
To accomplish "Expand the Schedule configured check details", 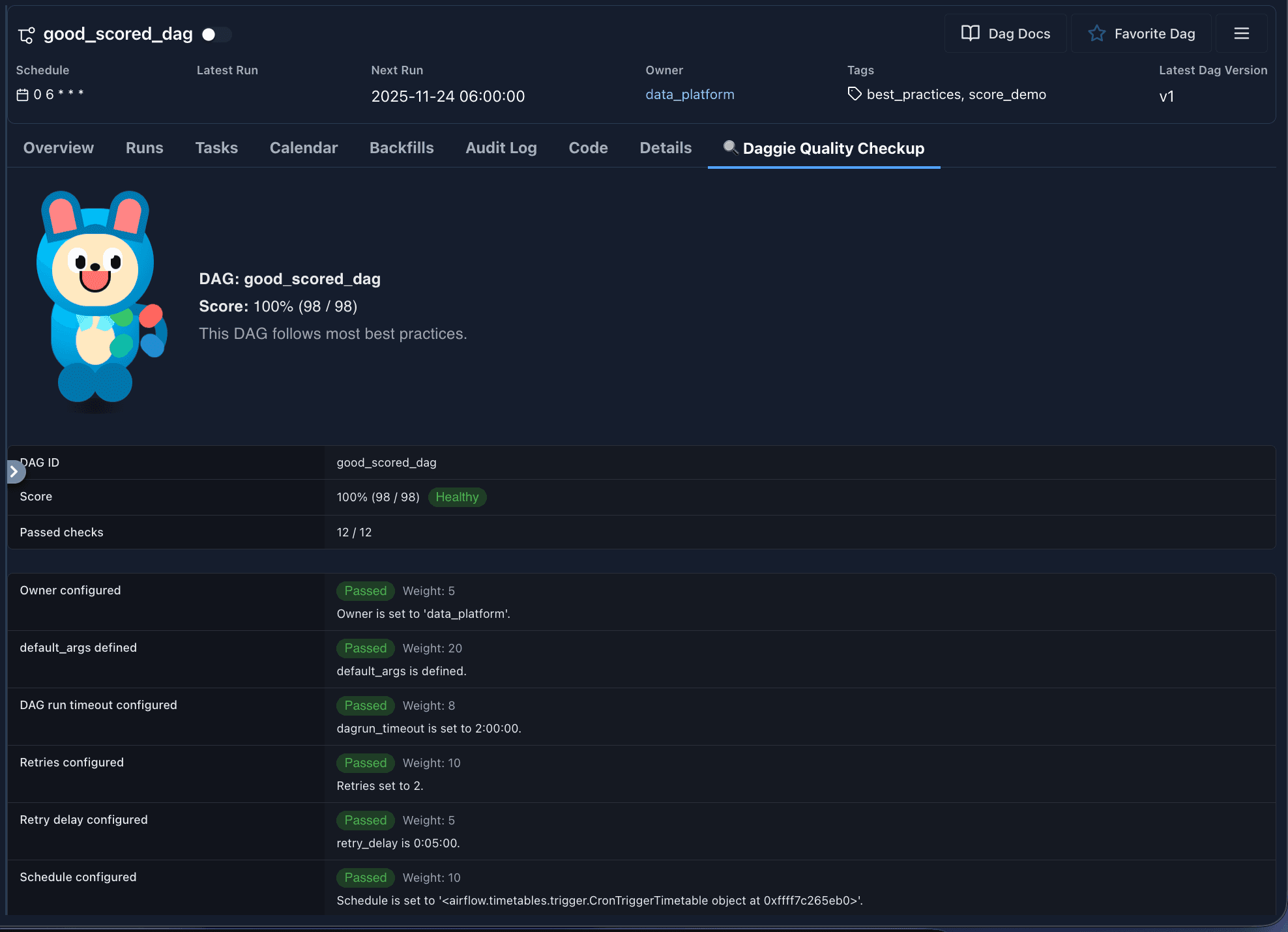I will pyautogui.click(x=78, y=877).
